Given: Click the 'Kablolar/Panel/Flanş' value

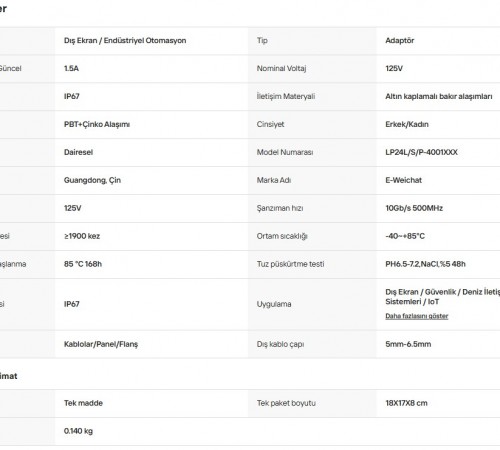Looking at the screenshot, I should 101,344.
